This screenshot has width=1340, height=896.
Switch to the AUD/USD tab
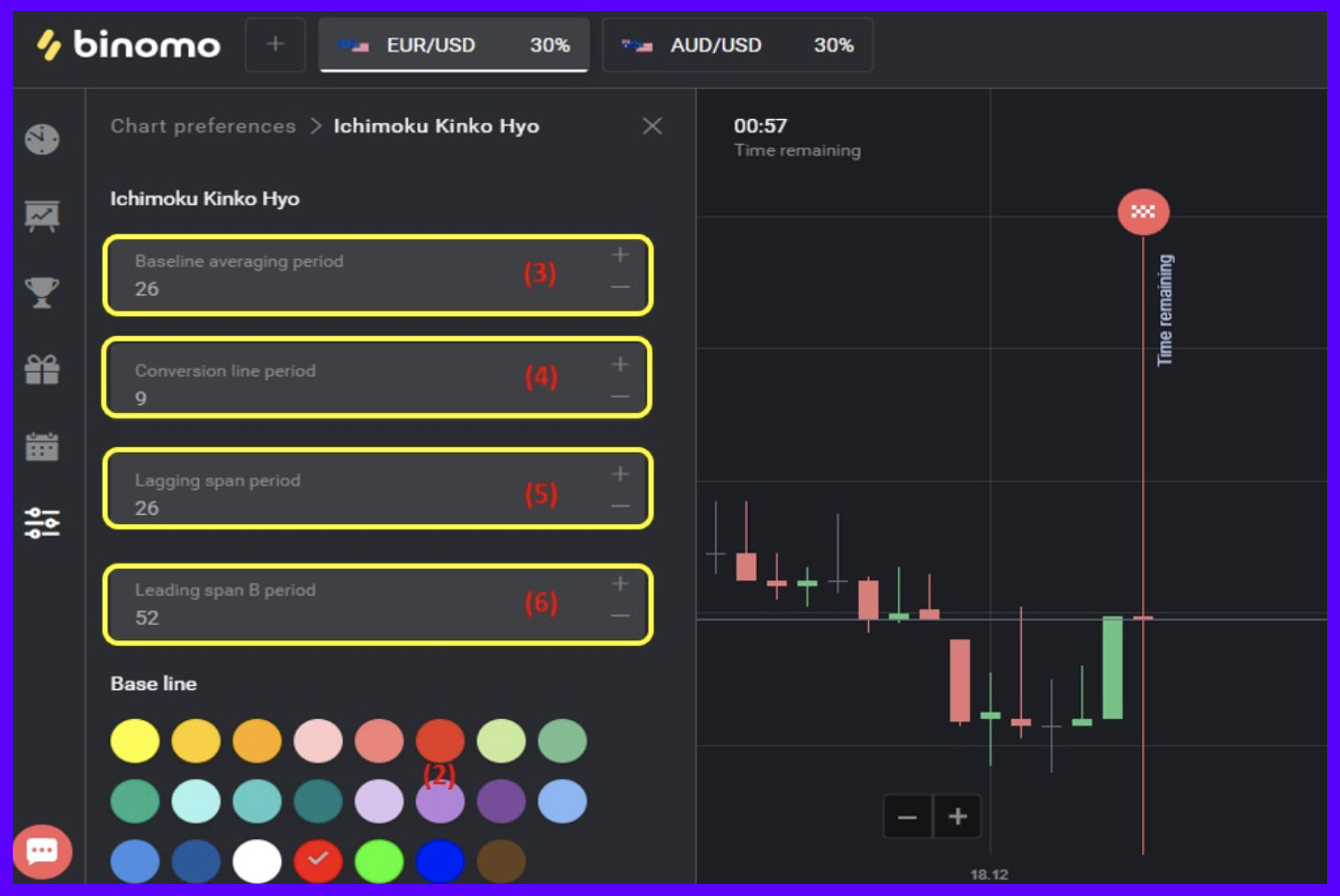737,45
